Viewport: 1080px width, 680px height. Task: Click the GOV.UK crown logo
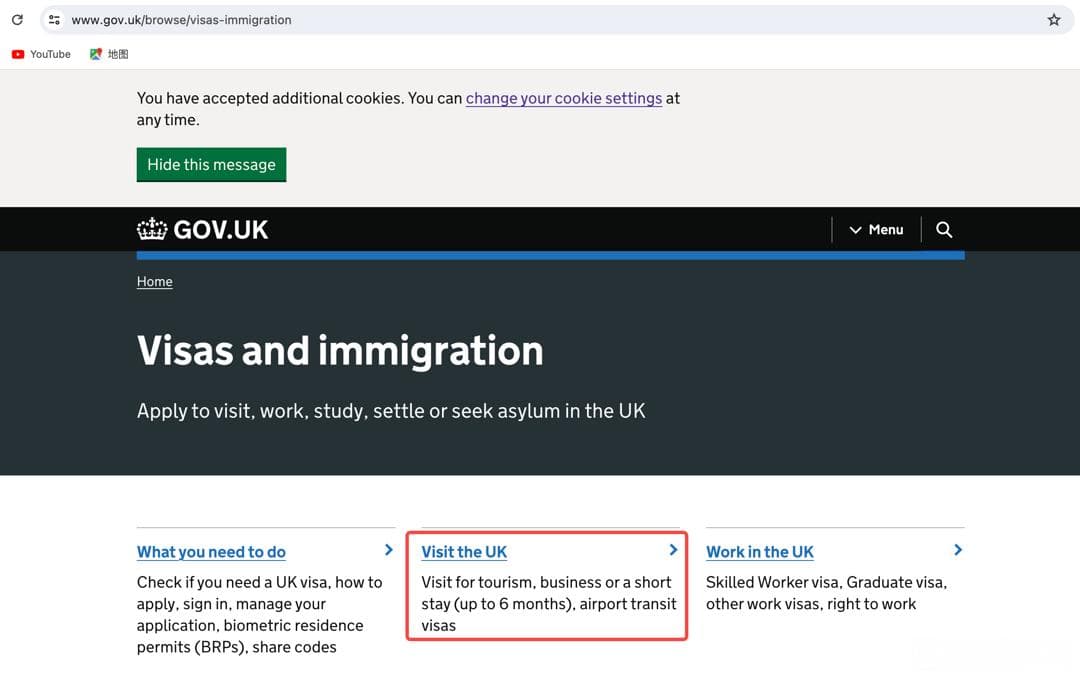(x=202, y=229)
